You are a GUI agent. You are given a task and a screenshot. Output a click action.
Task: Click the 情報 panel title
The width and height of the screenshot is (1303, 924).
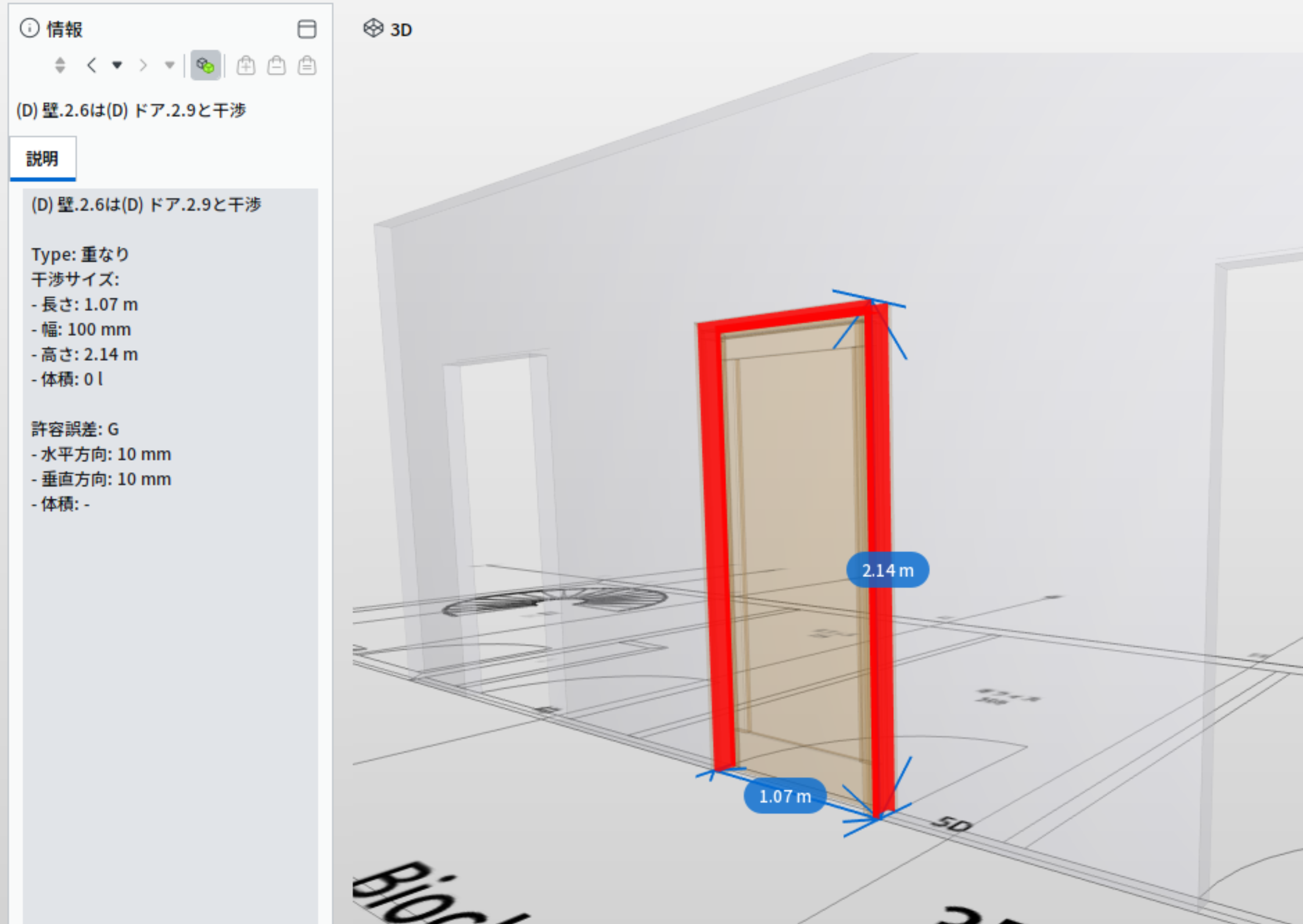tap(65, 29)
